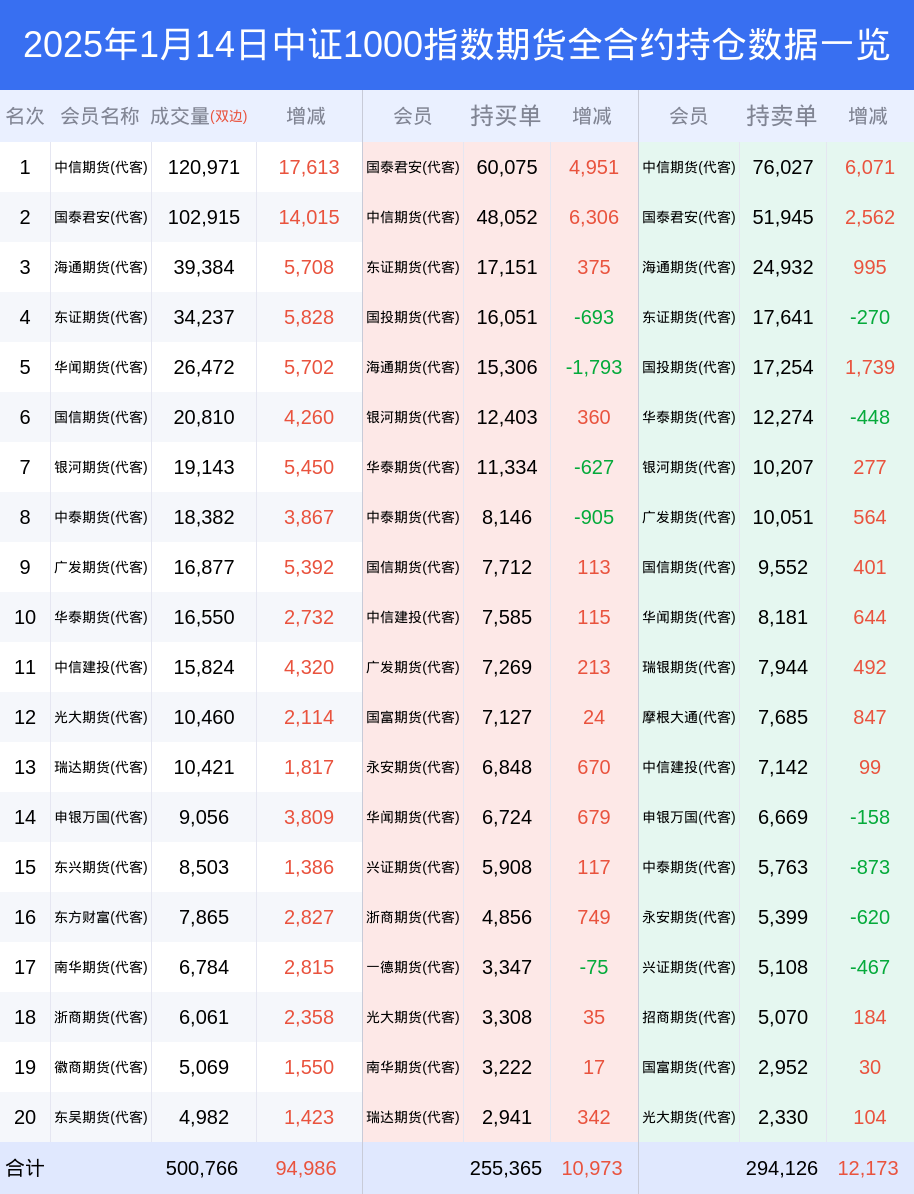Select the -1,793 buy change value
Image resolution: width=914 pixels, height=1194 pixels.
pyautogui.click(x=594, y=368)
